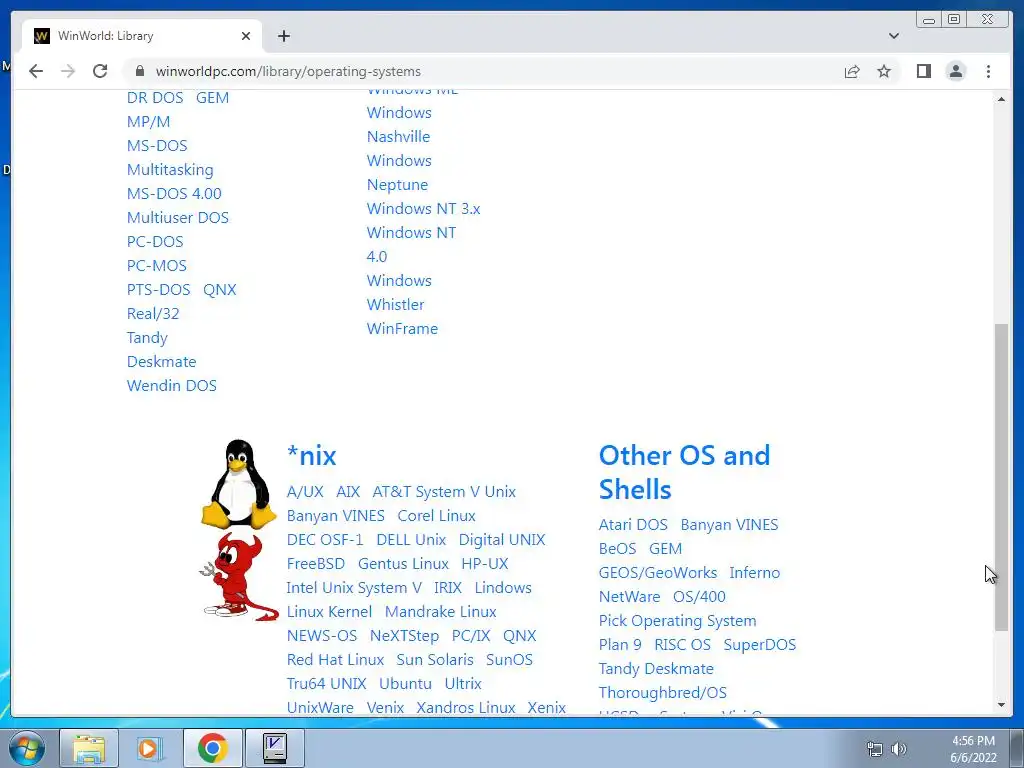
Task: Open the volume speaker tray icon
Action: (899, 749)
